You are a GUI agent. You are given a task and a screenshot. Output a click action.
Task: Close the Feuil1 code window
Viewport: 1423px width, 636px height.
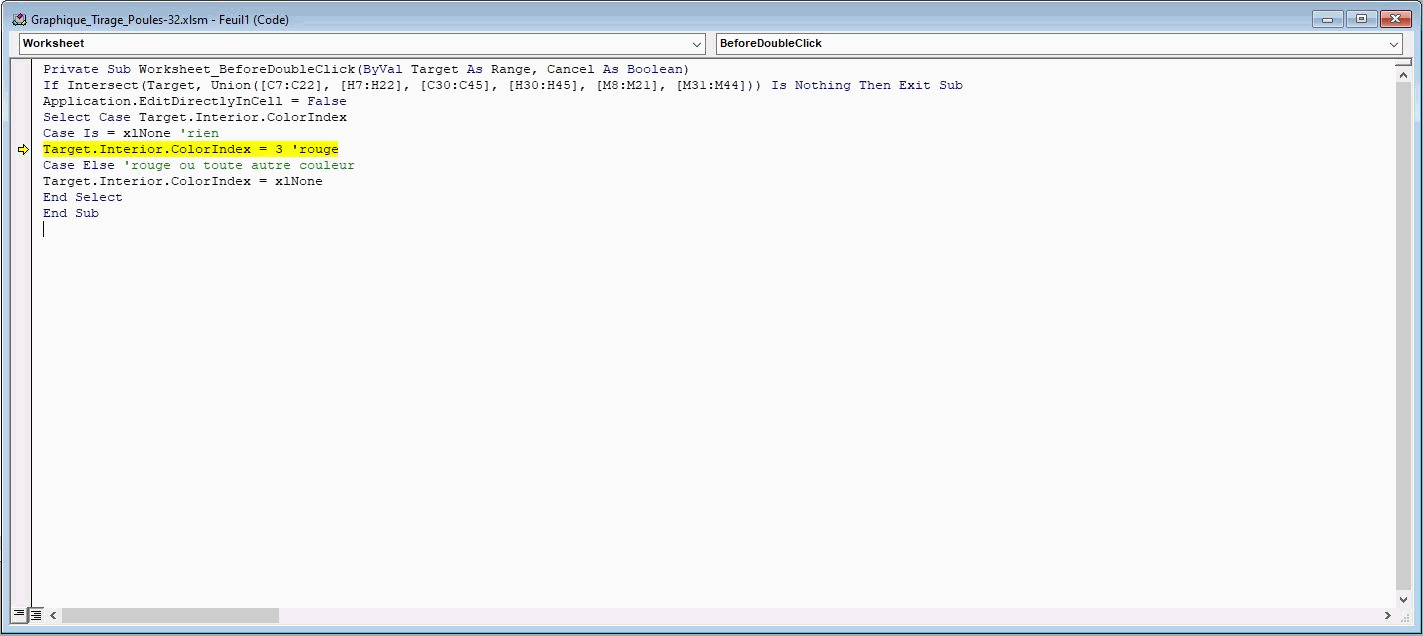pos(1396,19)
